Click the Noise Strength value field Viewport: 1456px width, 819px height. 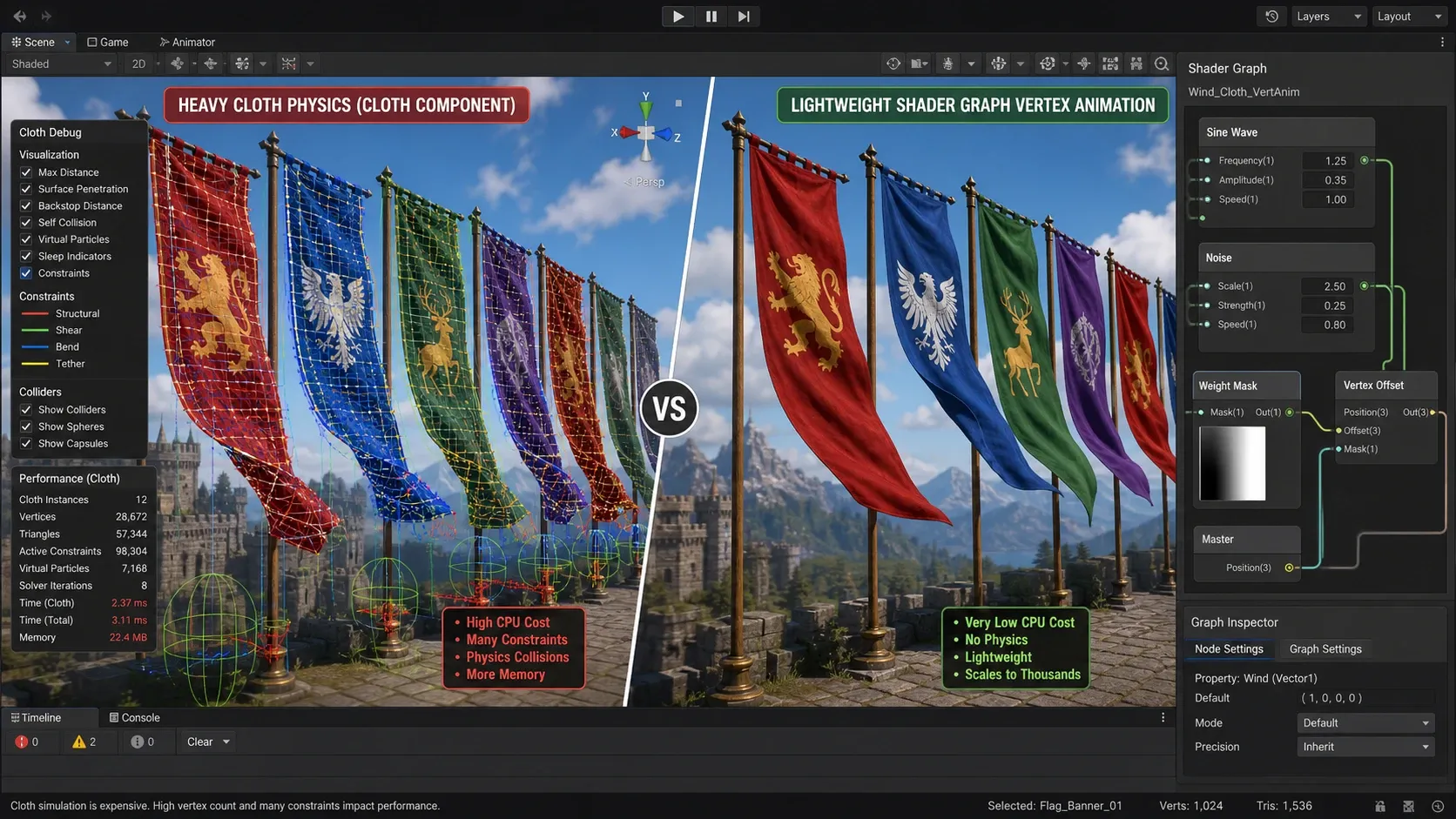point(1327,305)
